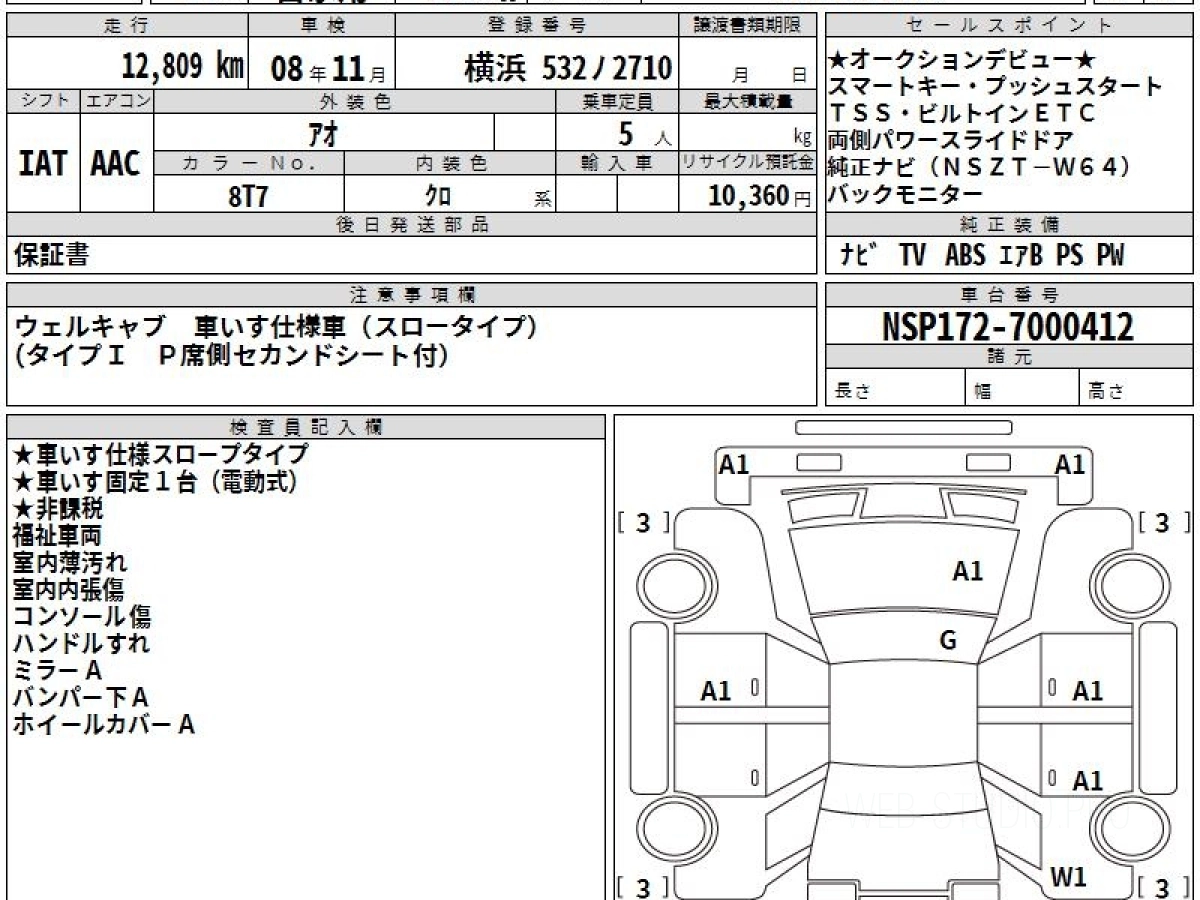The height and width of the screenshot is (900, 1200).
Task: Click the TSS・ビルトインETC line
Action: coord(962,114)
